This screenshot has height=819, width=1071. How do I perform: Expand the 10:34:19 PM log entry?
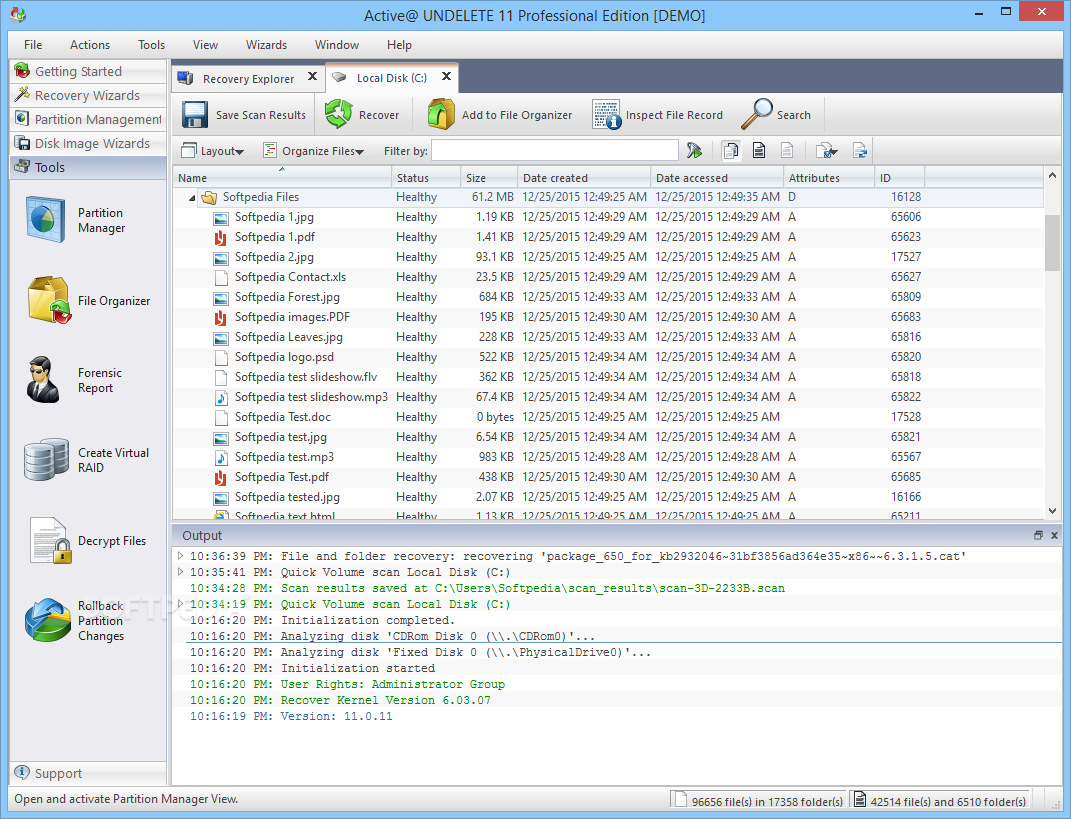180,604
